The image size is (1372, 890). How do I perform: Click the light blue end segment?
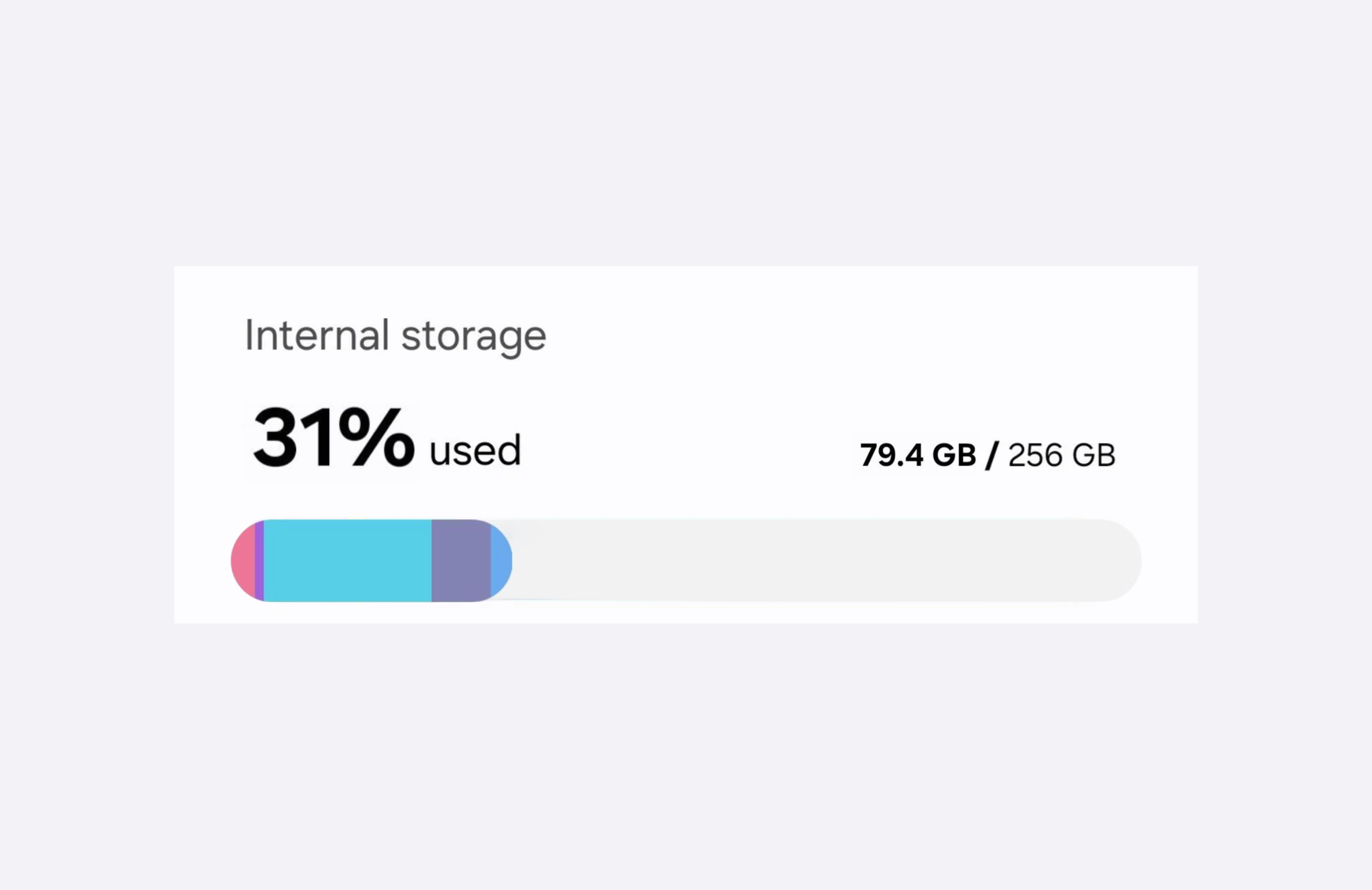coord(500,560)
